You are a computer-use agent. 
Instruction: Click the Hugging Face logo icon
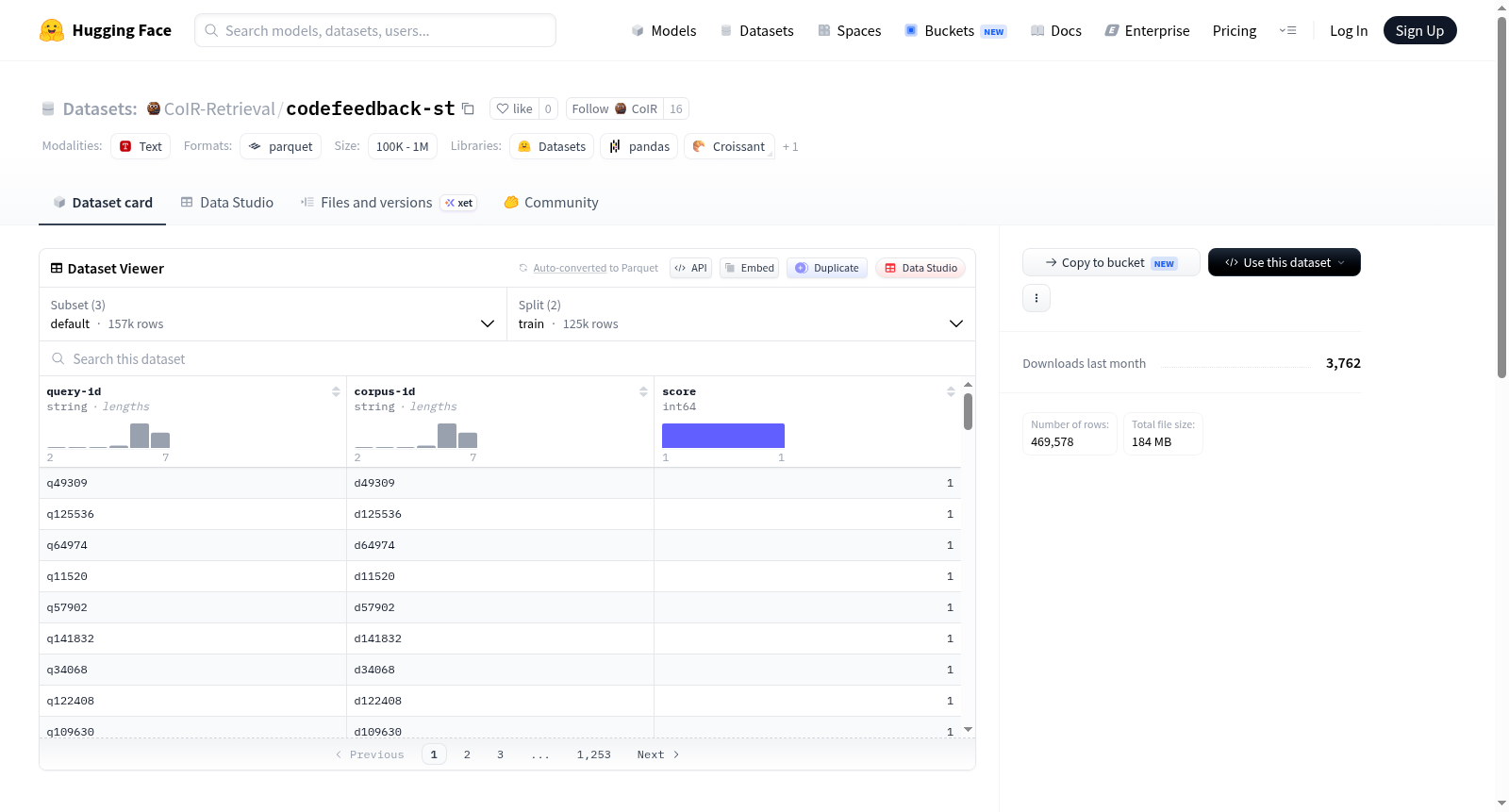tap(52, 30)
